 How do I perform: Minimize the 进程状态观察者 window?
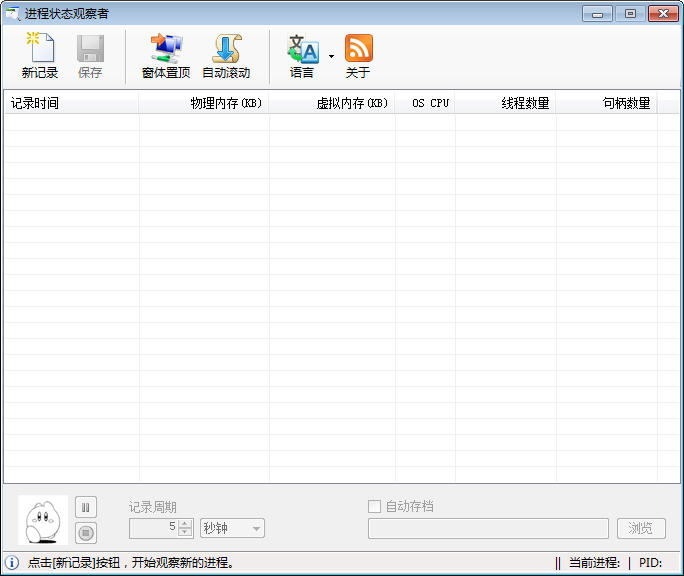pos(597,14)
